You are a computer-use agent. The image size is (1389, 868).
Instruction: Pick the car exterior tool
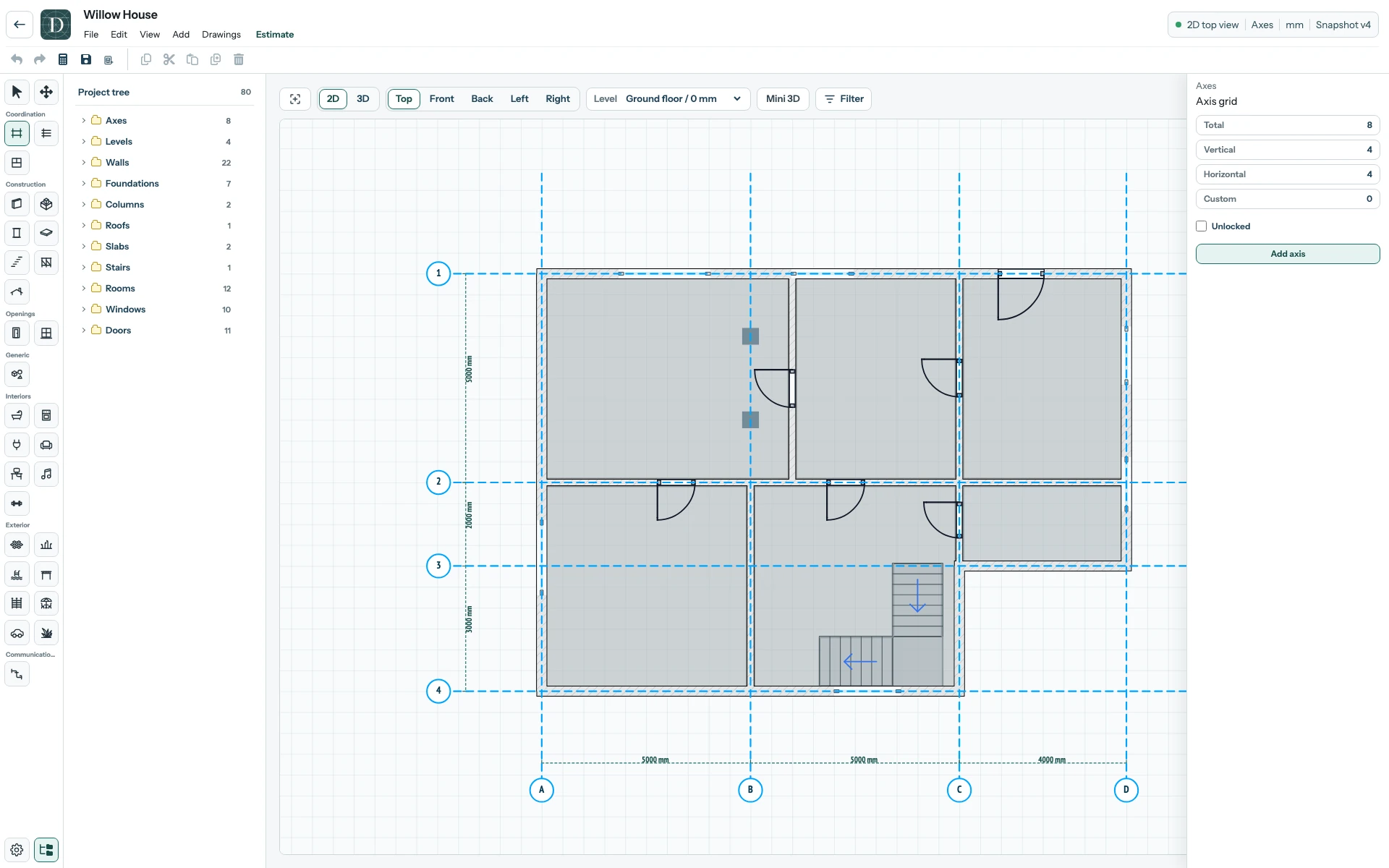pos(17,633)
